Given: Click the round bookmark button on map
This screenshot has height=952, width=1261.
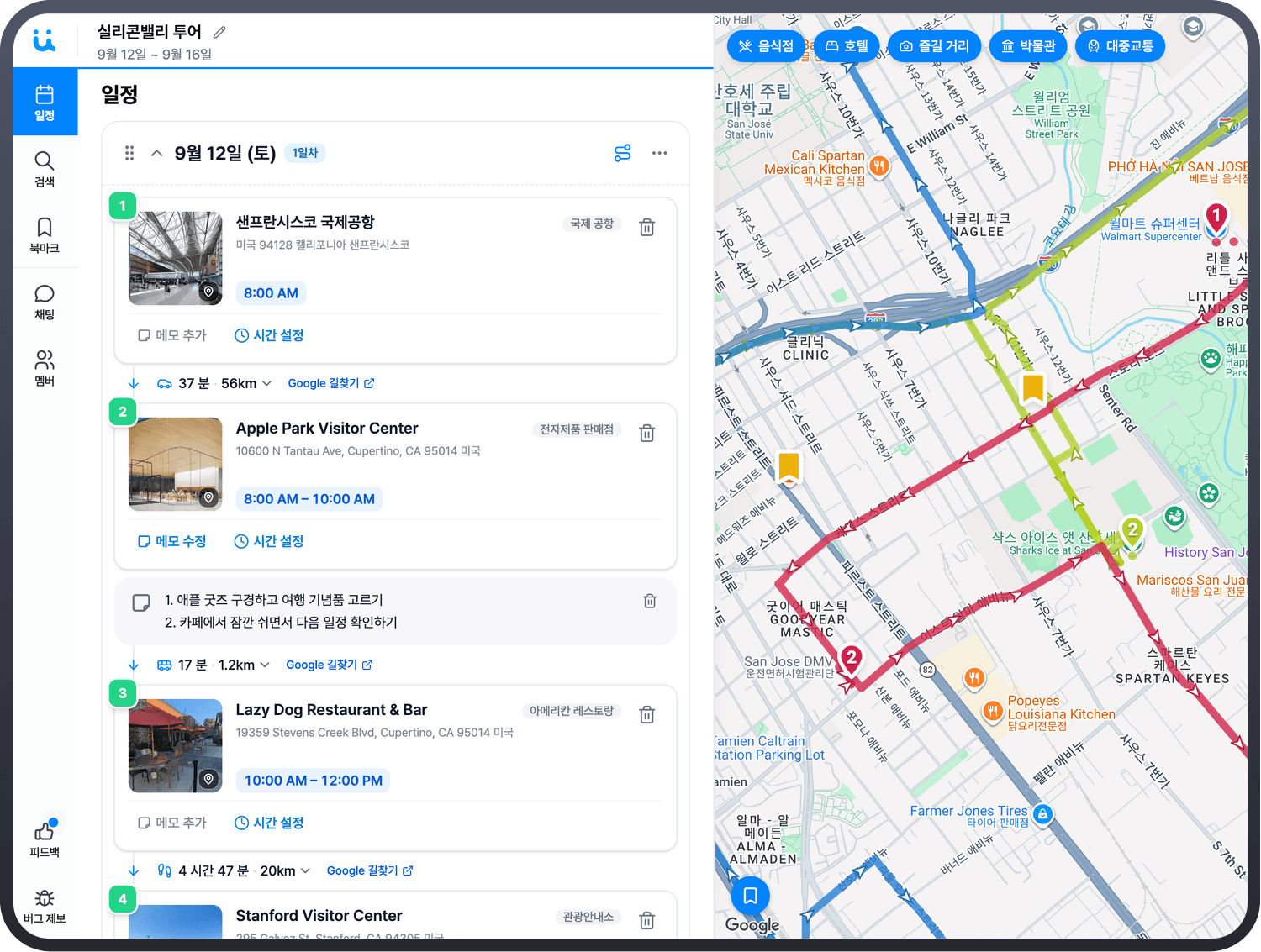Looking at the screenshot, I should click(x=751, y=896).
